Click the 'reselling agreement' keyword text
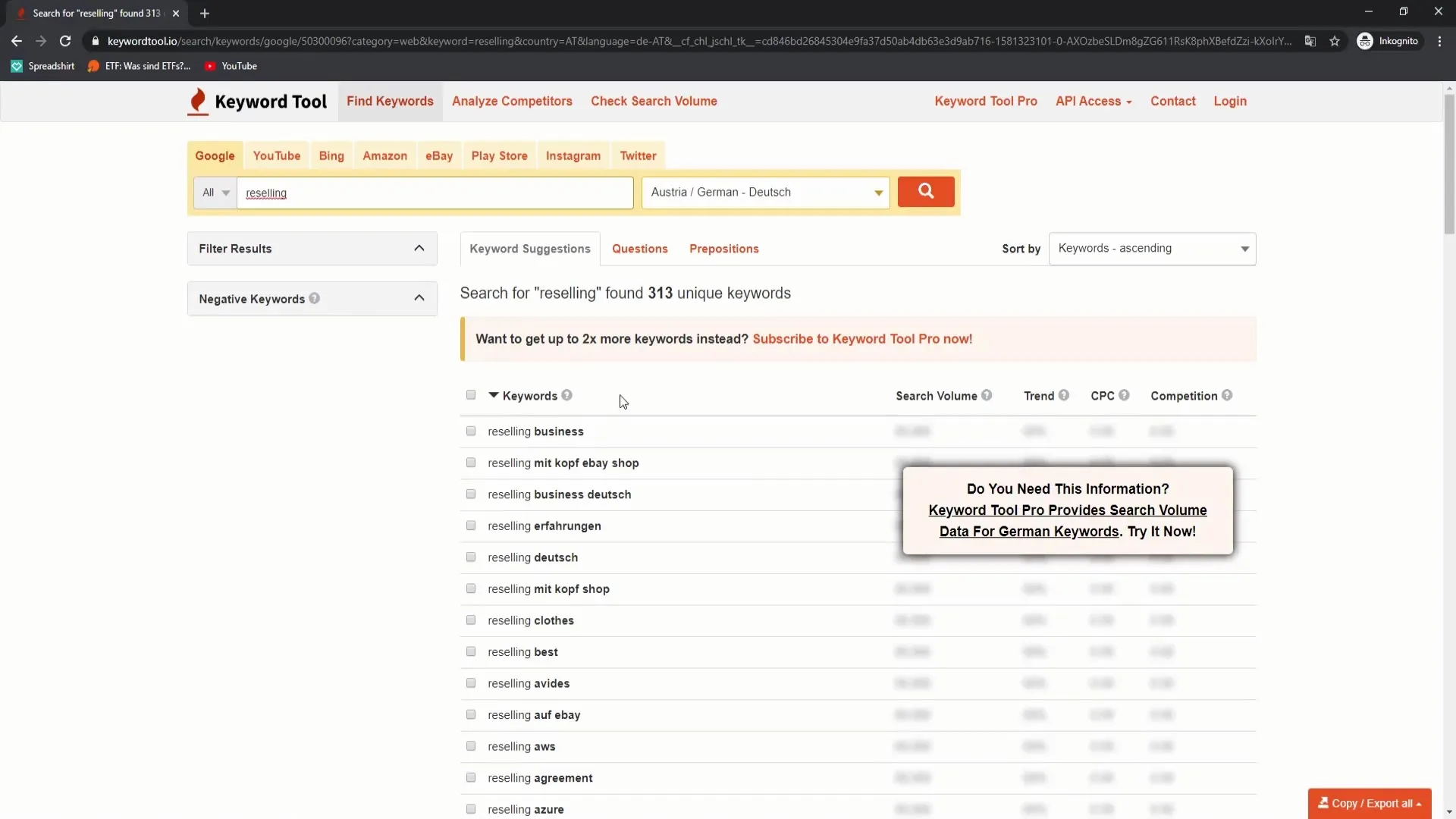The image size is (1456, 819). (x=540, y=778)
